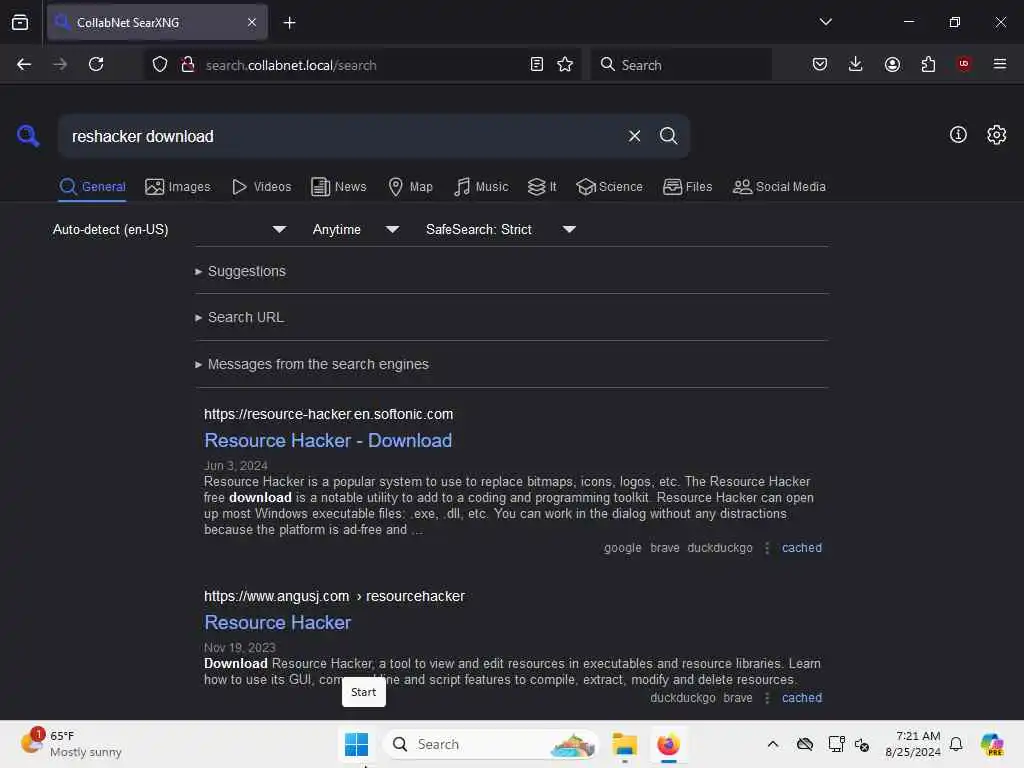Switch to the News tab
Image resolution: width=1024 pixels, height=768 pixels.
click(339, 187)
